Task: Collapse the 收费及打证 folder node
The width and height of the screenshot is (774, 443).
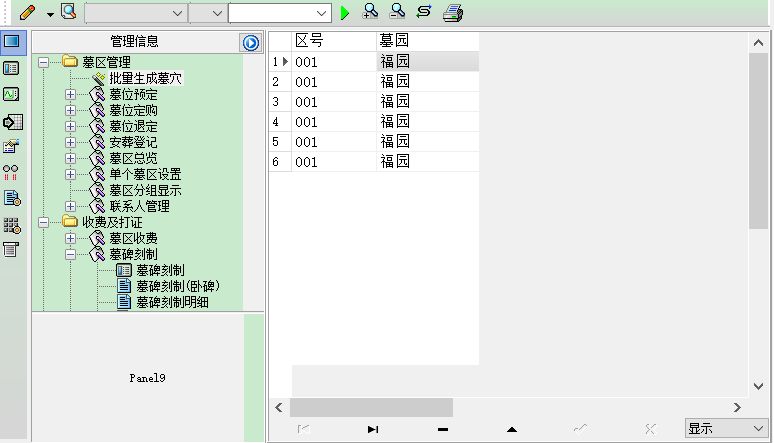Action: 43,222
